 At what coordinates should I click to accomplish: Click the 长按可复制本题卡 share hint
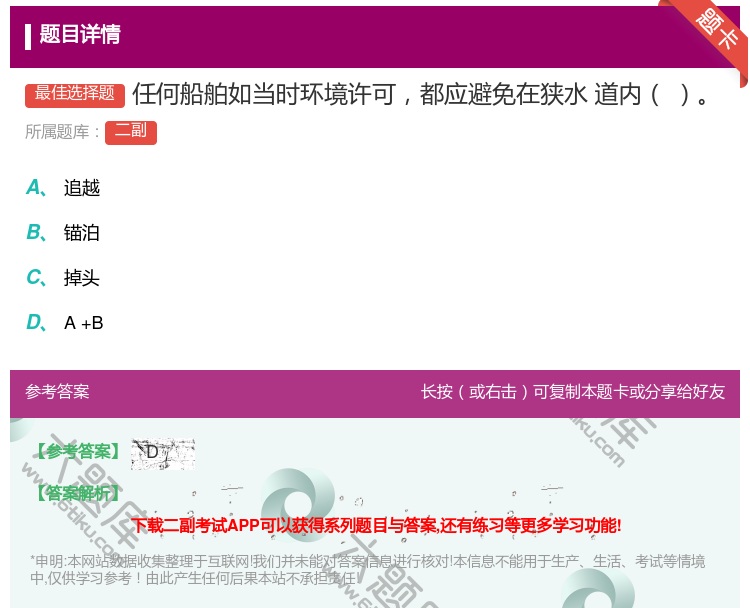573,391
